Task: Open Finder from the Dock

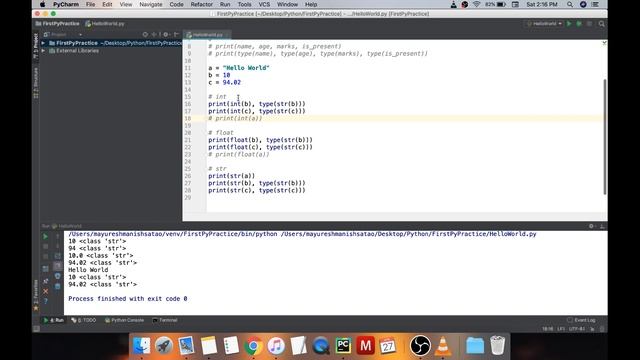Action: pos(142,346)
